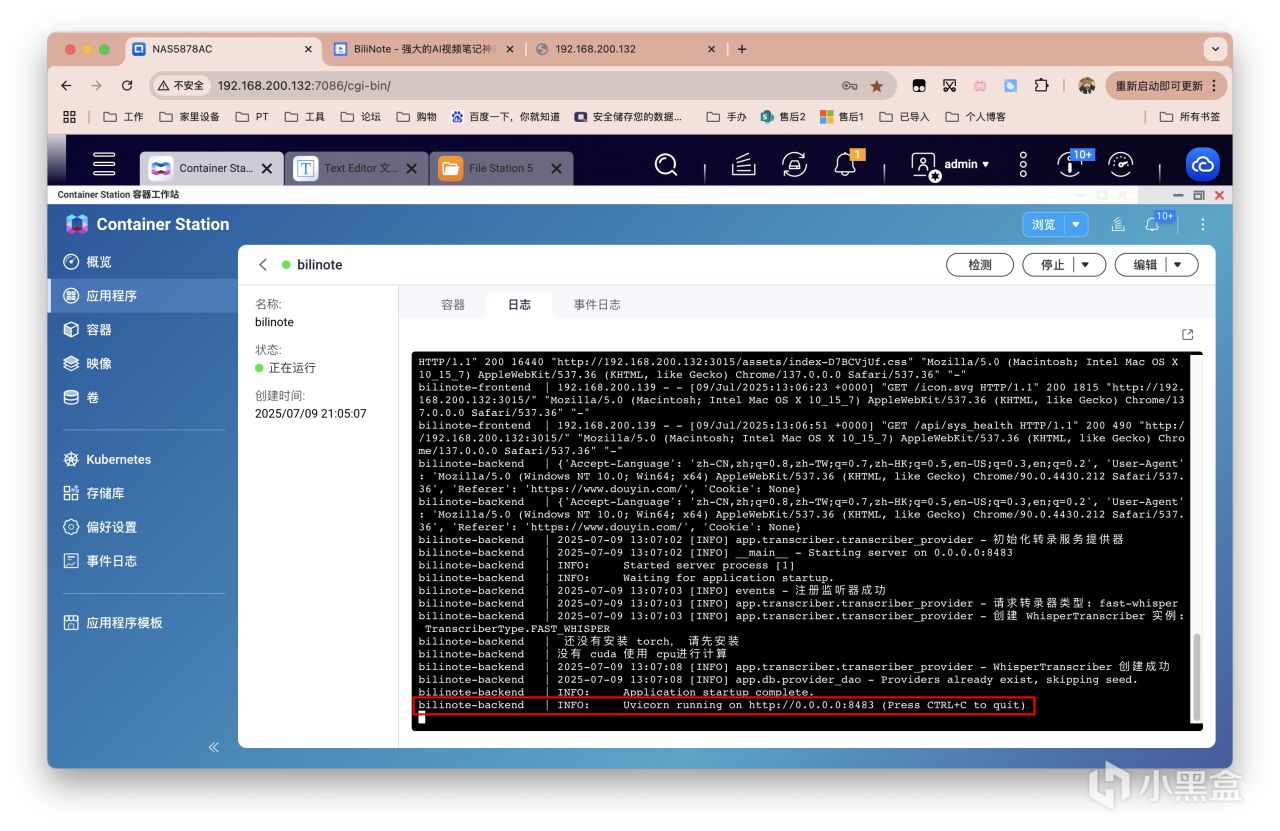This screenshot has height=831, width=1280.
Task: Reload the page in Chrome
Action: pyautogui.click(x=127, y=86)
